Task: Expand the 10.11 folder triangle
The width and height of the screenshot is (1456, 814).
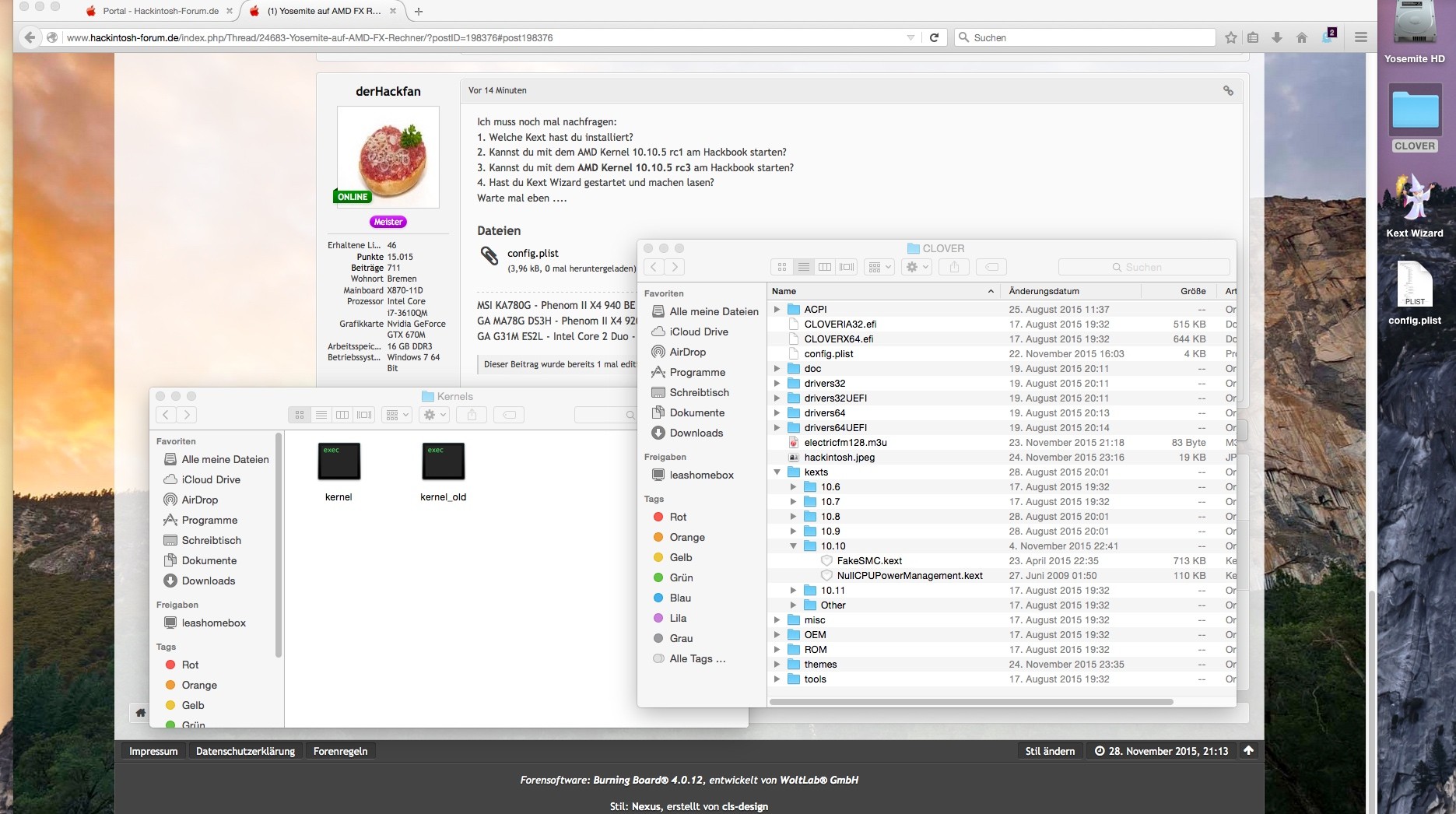Action: point(793,591)
